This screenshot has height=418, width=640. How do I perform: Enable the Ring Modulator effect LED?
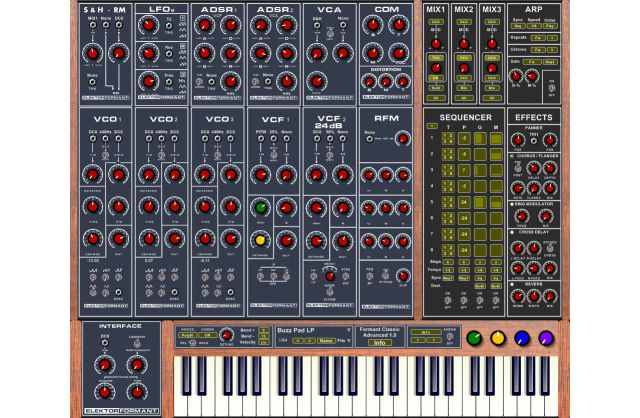point(512,204)
